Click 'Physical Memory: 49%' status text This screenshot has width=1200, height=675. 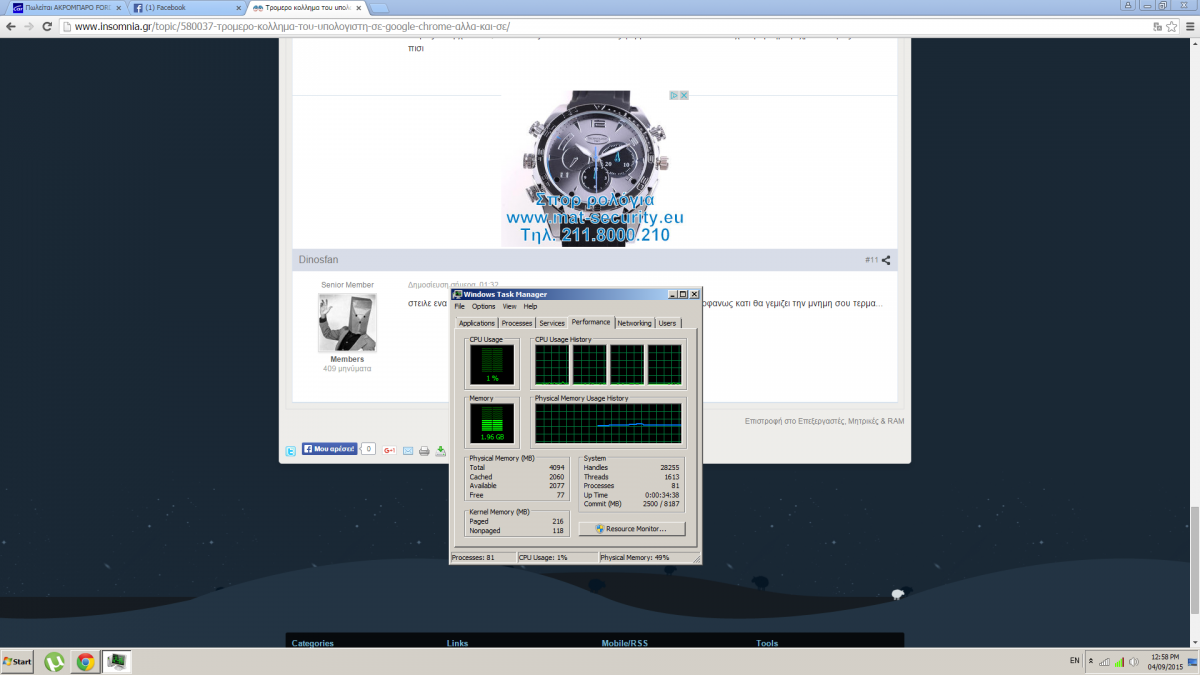pos(635,557)
